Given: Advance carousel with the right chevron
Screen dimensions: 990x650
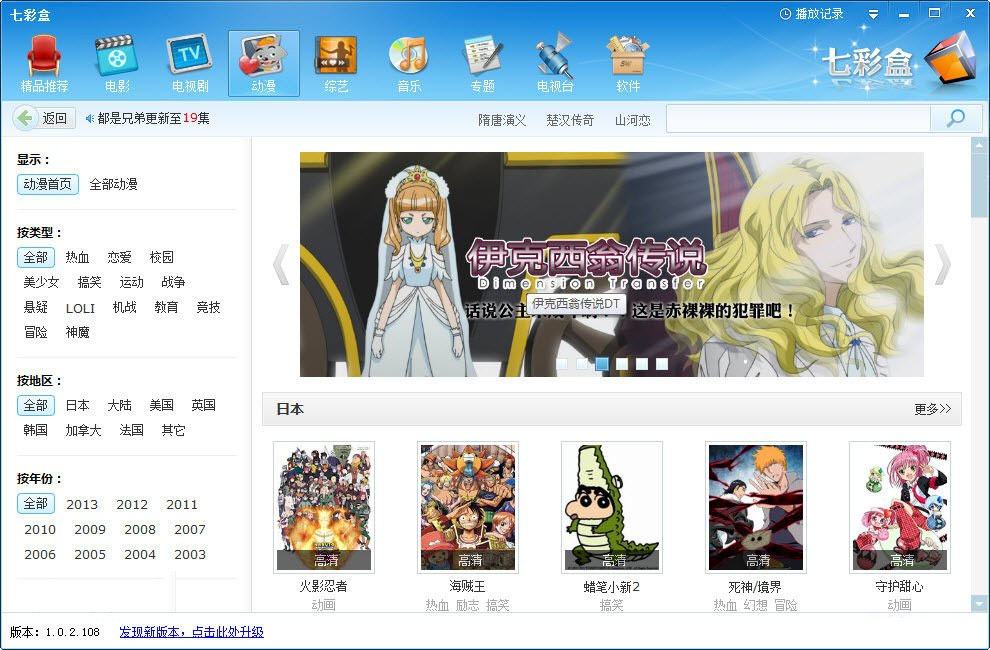Looking at the screenshot, I should point(941,263).
